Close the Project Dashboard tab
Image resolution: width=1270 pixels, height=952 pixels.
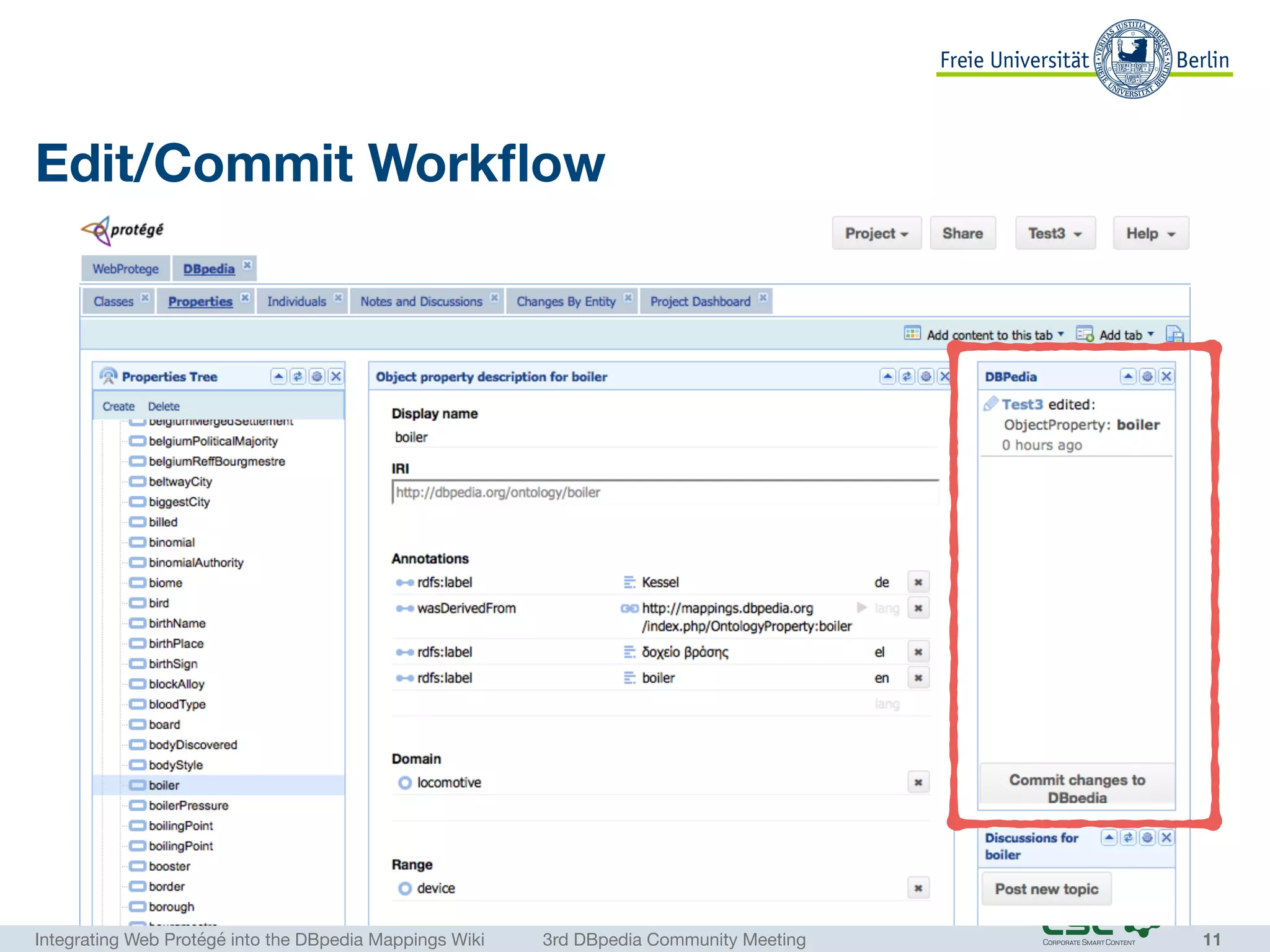763,297
